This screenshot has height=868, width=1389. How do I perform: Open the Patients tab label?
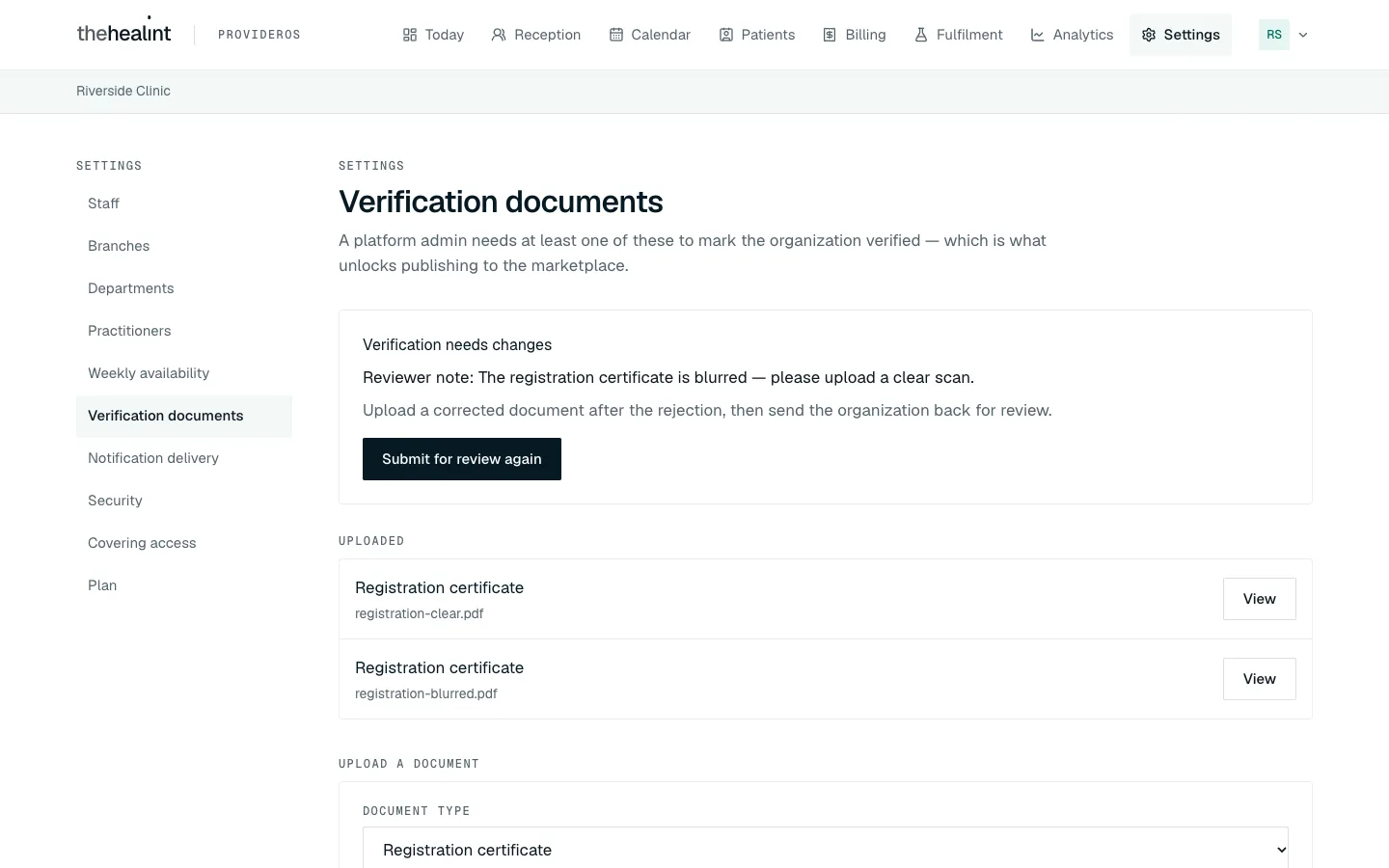pyautogui.click(x=769, y=35)
